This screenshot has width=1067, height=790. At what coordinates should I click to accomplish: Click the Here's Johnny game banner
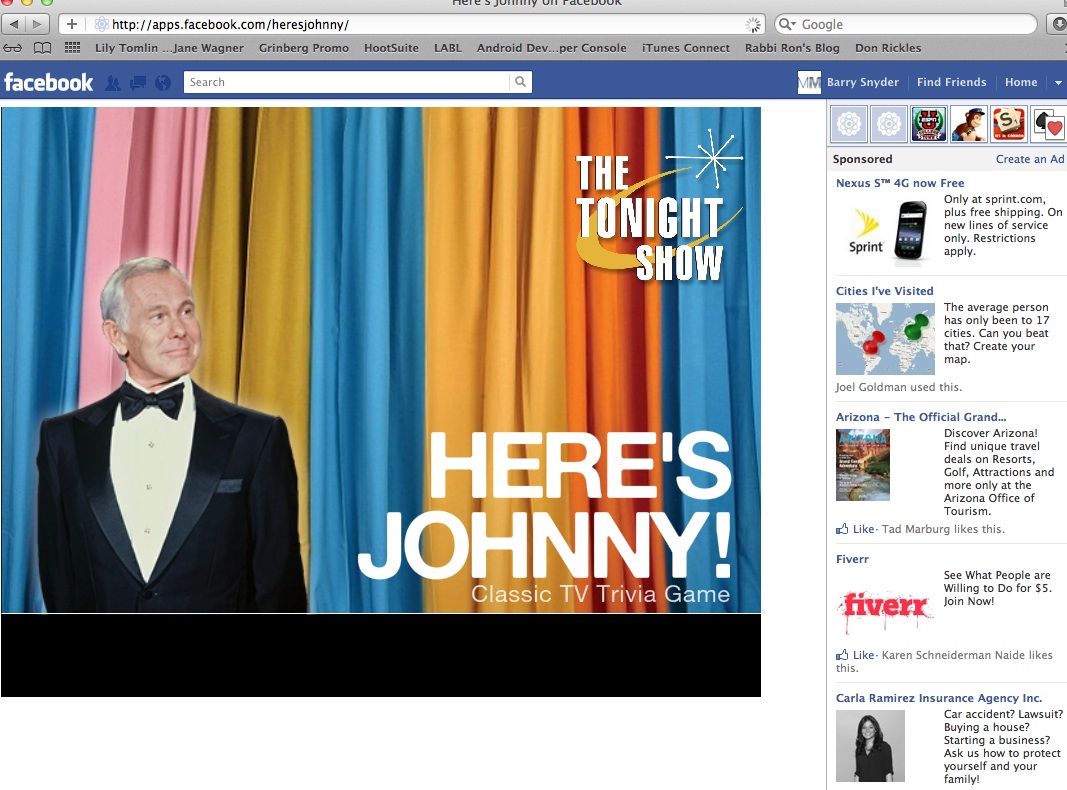click(381, 360)
